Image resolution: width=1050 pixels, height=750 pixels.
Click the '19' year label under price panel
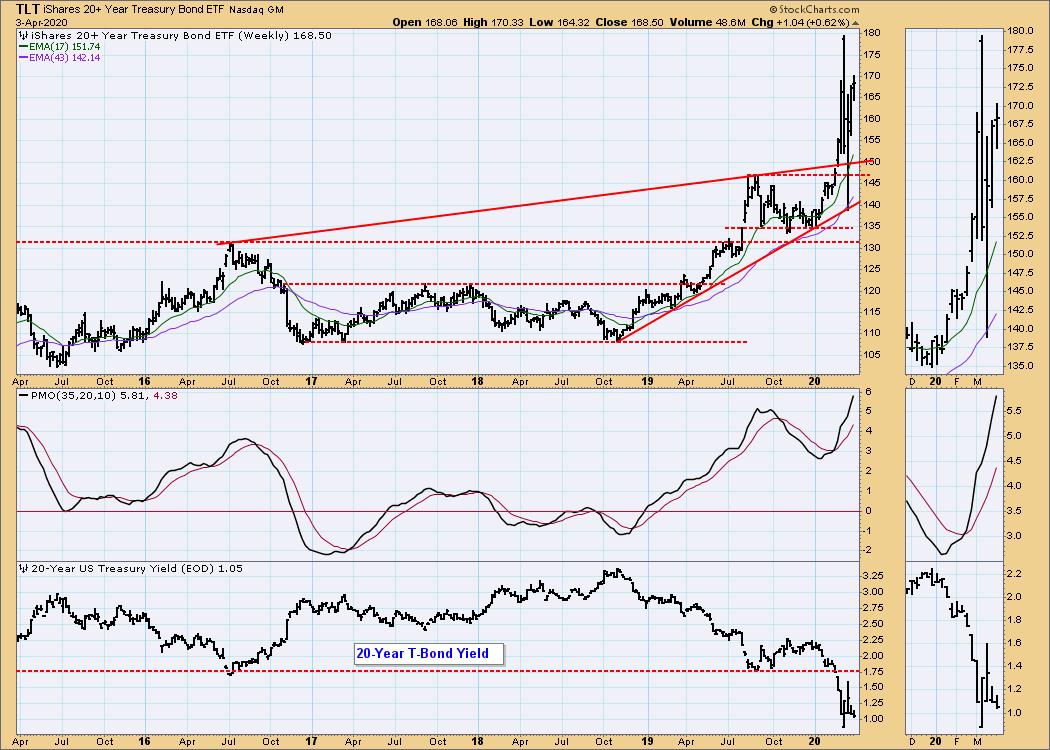point(648,382)
